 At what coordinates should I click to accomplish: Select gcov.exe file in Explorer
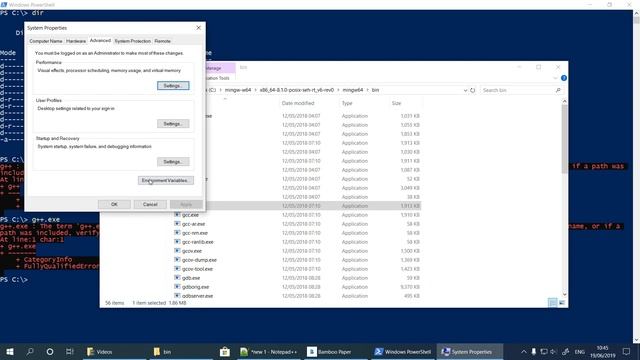coord(192,251)
